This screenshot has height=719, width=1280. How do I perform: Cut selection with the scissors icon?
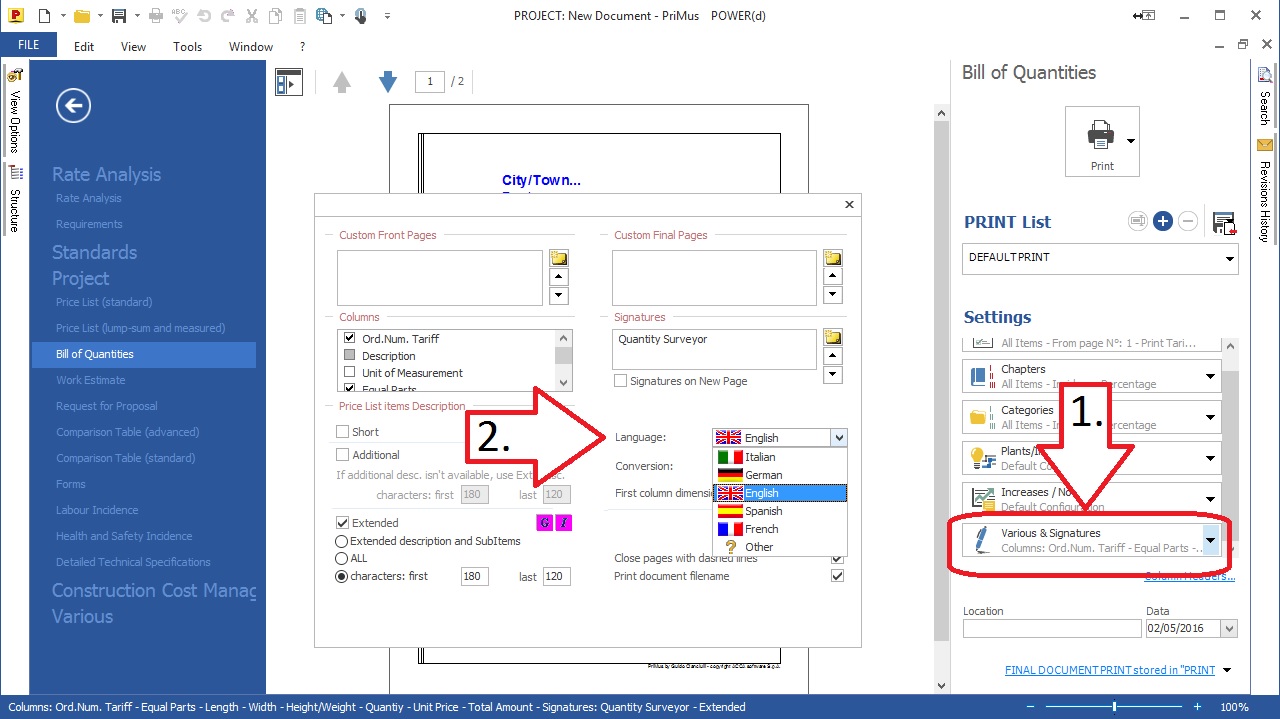click(251, 16)
